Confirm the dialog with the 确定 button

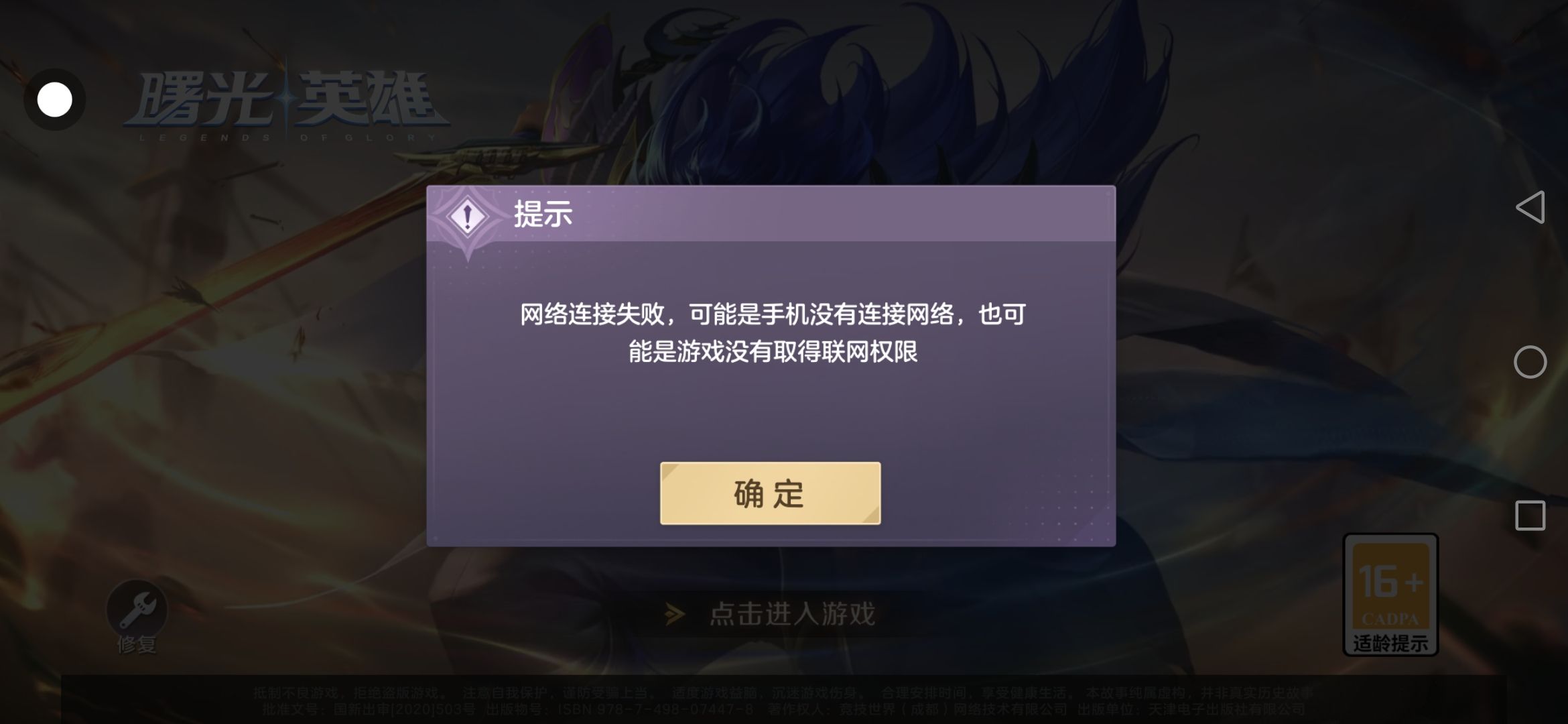(x=770, y=493)
